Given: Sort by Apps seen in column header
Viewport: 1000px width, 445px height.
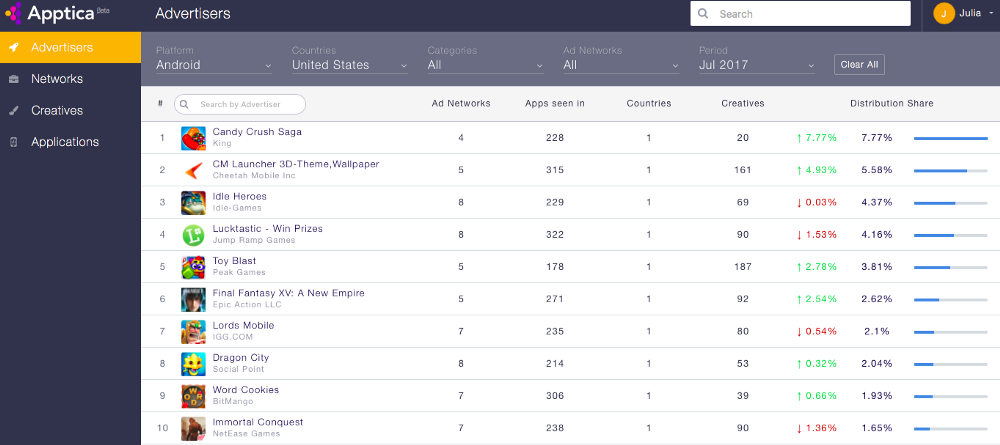Looking at the screenshot, I should (555, 103).
